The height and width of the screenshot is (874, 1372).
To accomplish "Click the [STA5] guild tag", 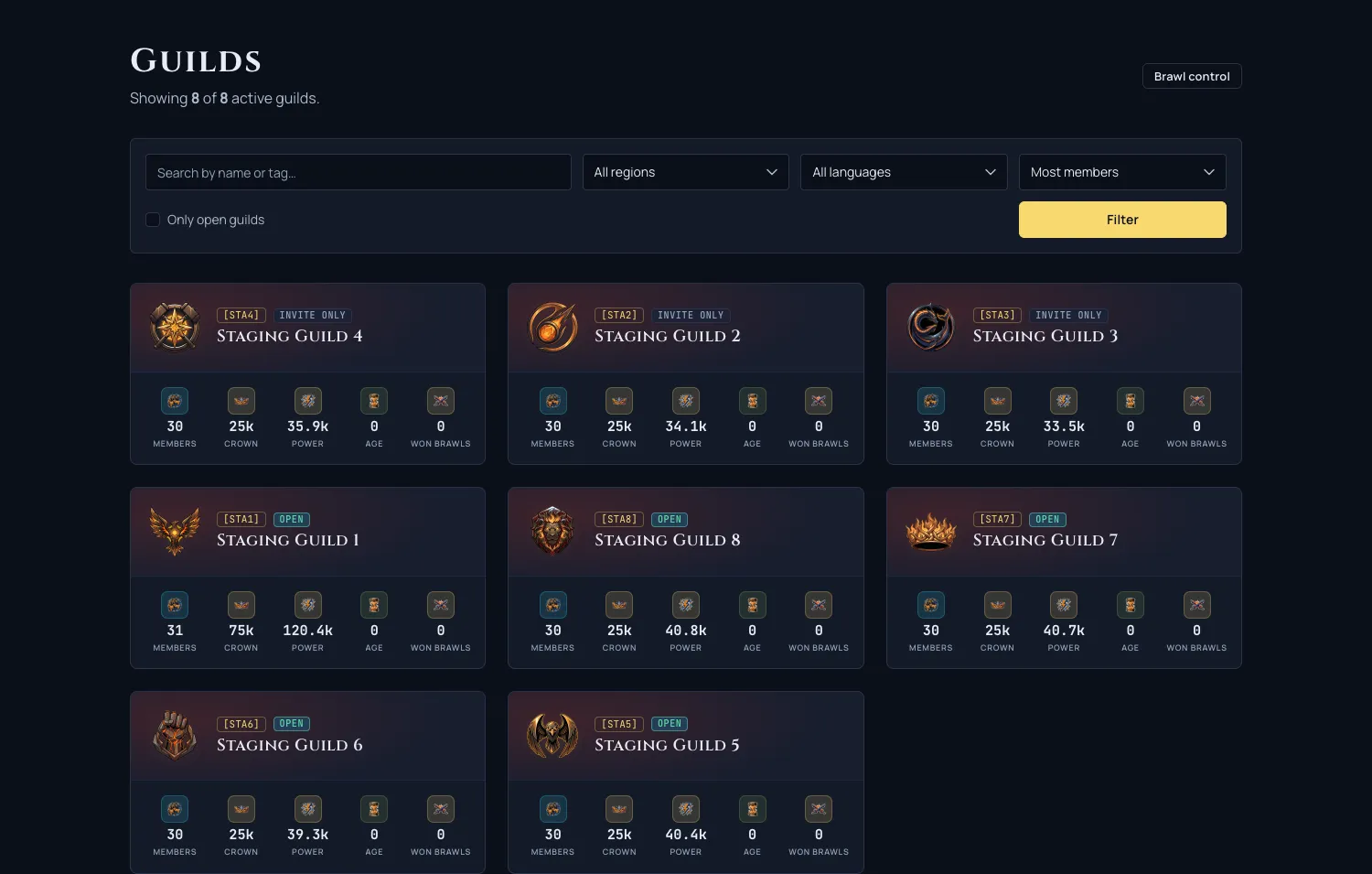I will (619, 724).
